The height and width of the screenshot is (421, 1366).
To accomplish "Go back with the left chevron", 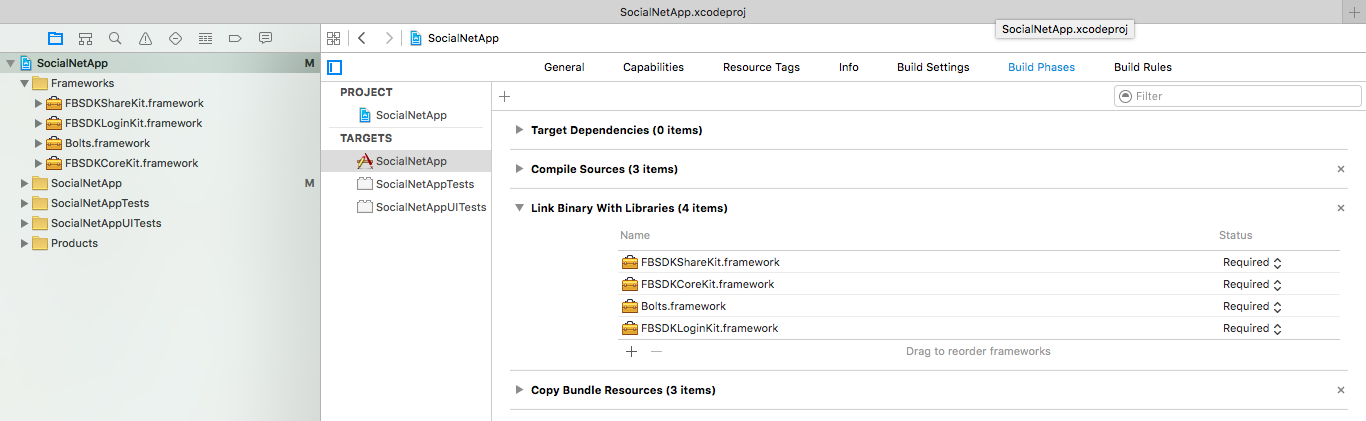I will coord(361,38).
